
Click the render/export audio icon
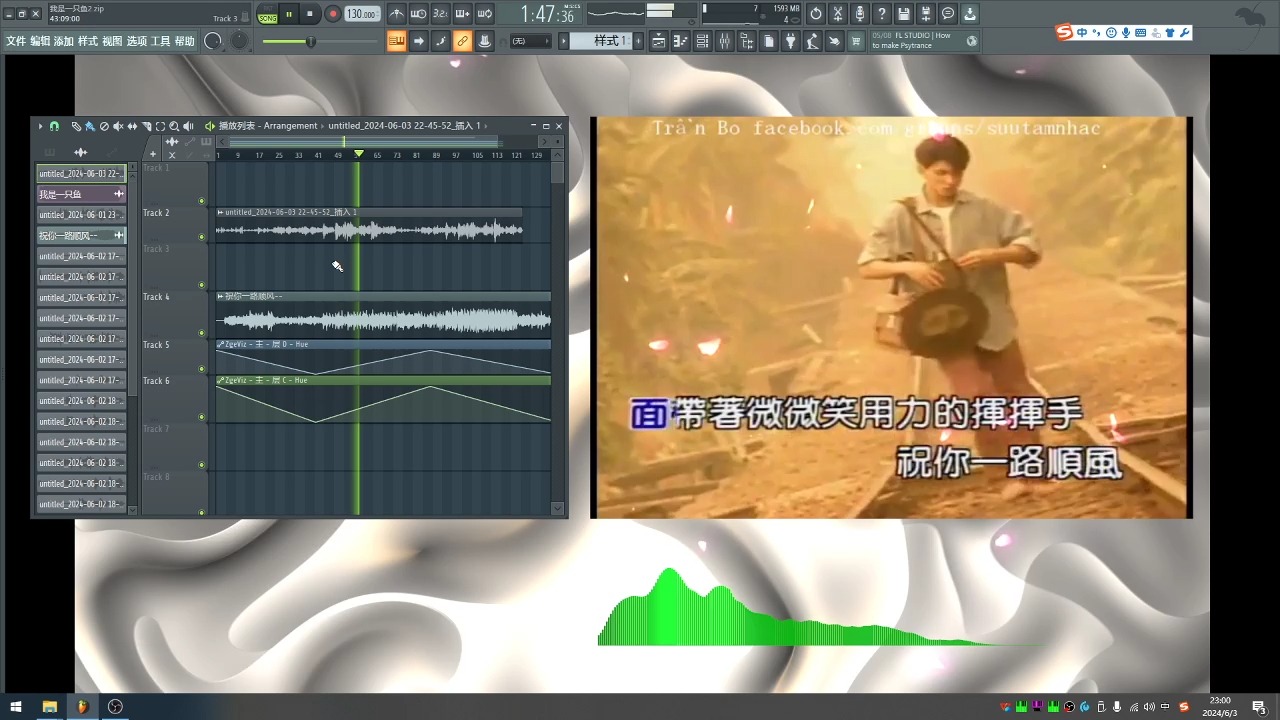[926, 14]
